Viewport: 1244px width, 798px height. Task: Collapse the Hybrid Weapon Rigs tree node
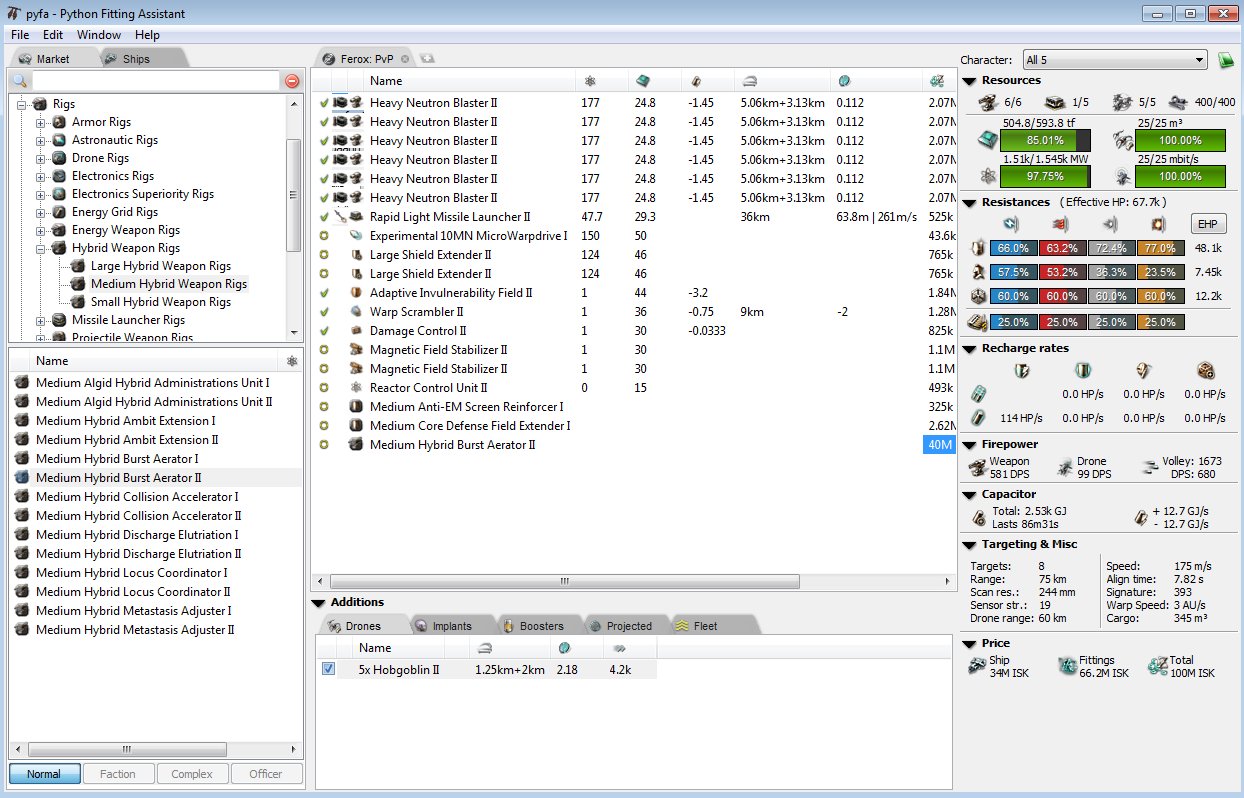(x=41, y=248)
